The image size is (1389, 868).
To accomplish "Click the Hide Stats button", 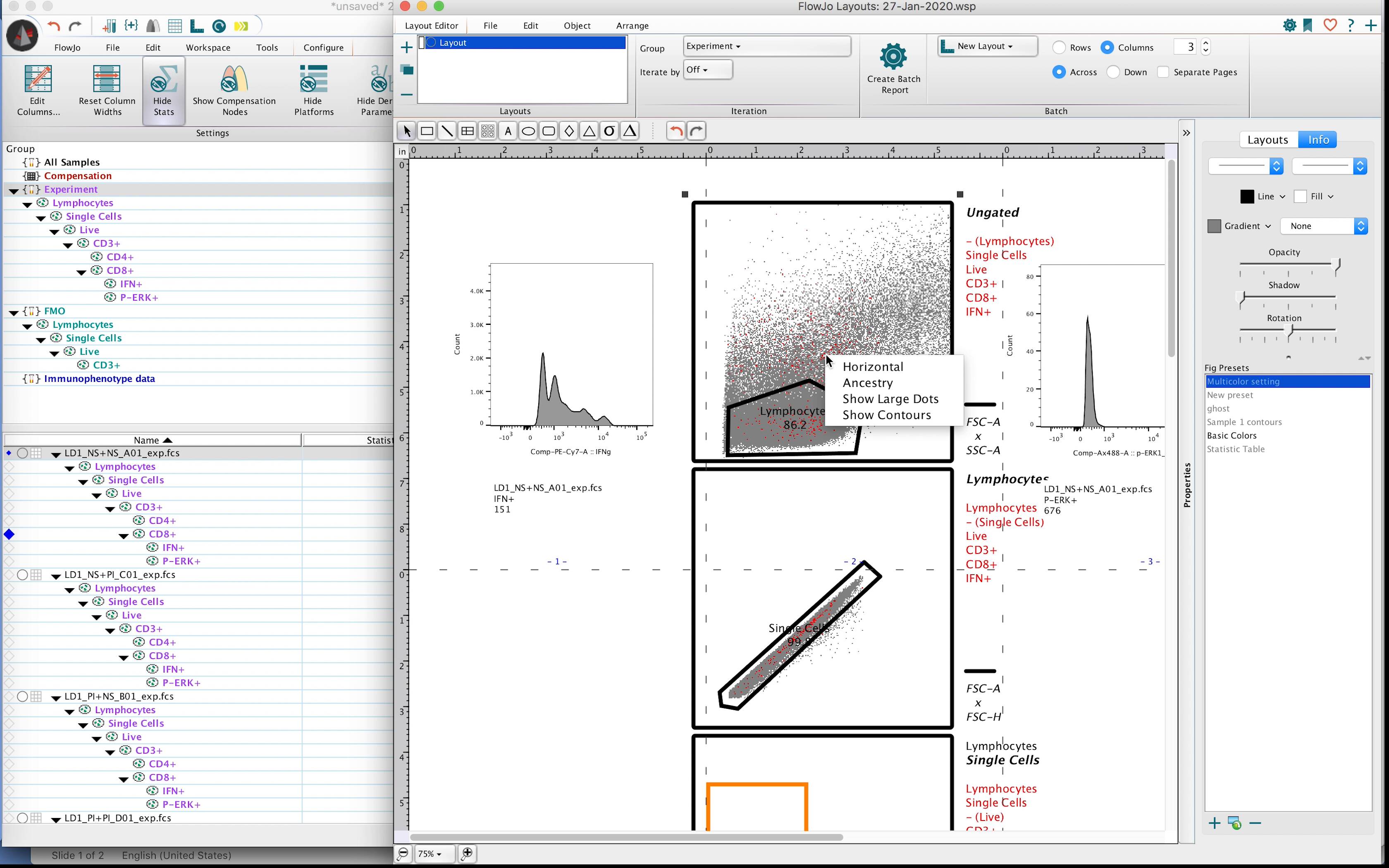I will pos(164,91).
